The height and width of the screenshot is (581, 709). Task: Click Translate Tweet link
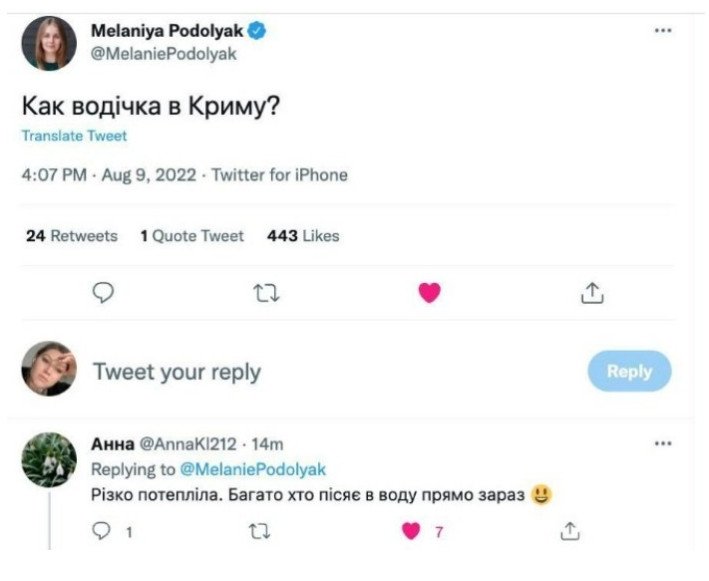tap(74, 135)
